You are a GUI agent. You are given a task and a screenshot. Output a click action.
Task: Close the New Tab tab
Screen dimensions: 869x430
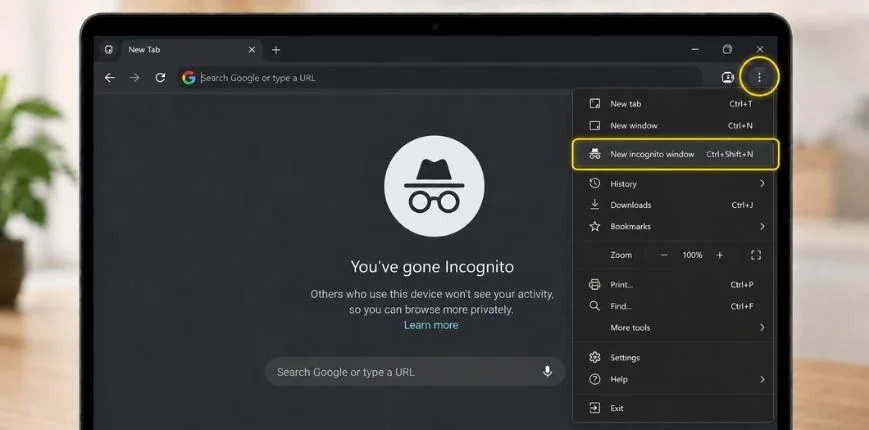coord(252,50)
